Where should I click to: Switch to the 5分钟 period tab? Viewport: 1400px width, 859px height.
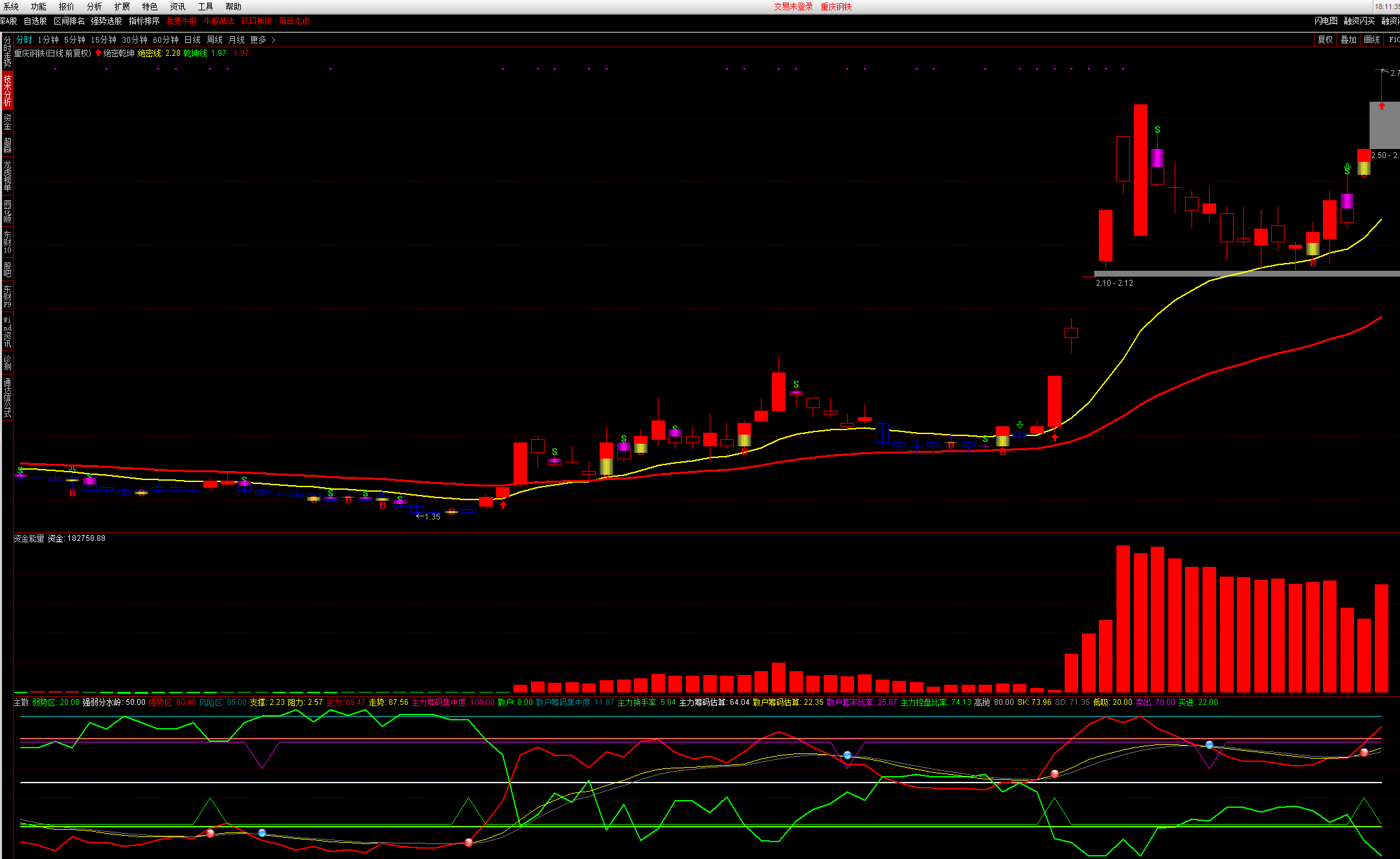75,40
